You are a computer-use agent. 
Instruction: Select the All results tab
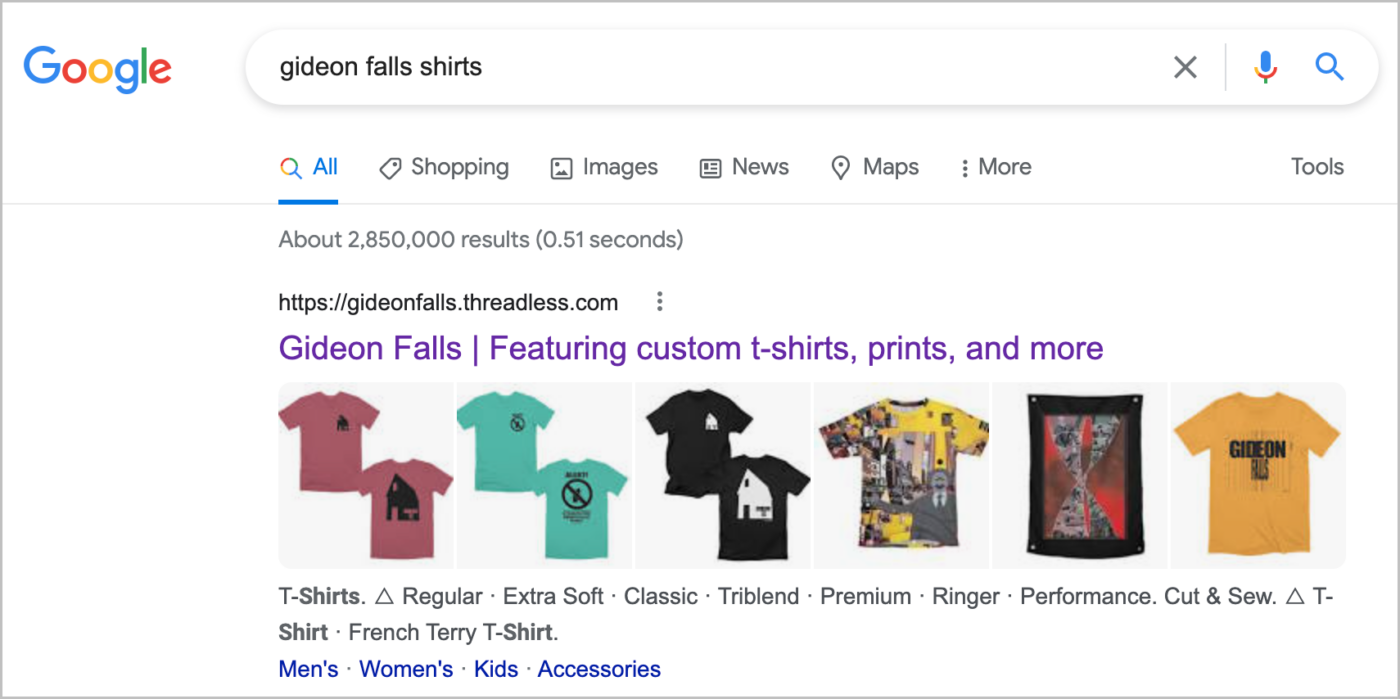point(308,167)
